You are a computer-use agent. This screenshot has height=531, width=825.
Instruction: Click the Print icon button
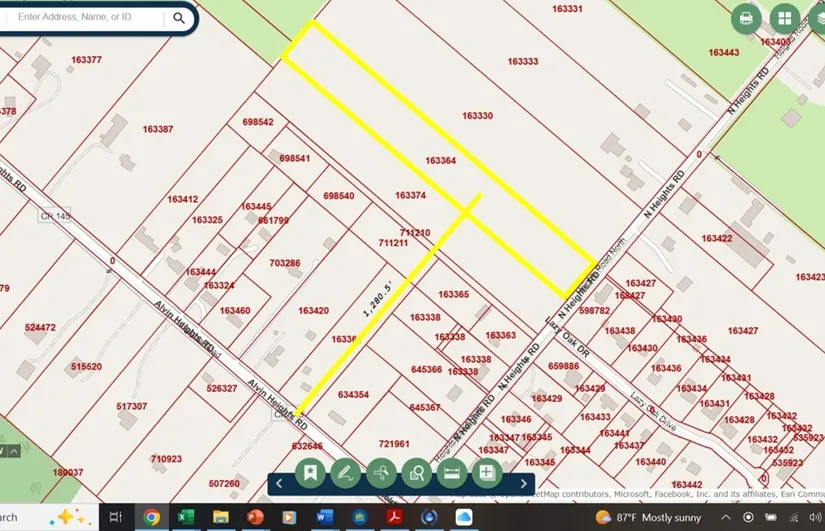pyautogui.click(x=746, y=18)
